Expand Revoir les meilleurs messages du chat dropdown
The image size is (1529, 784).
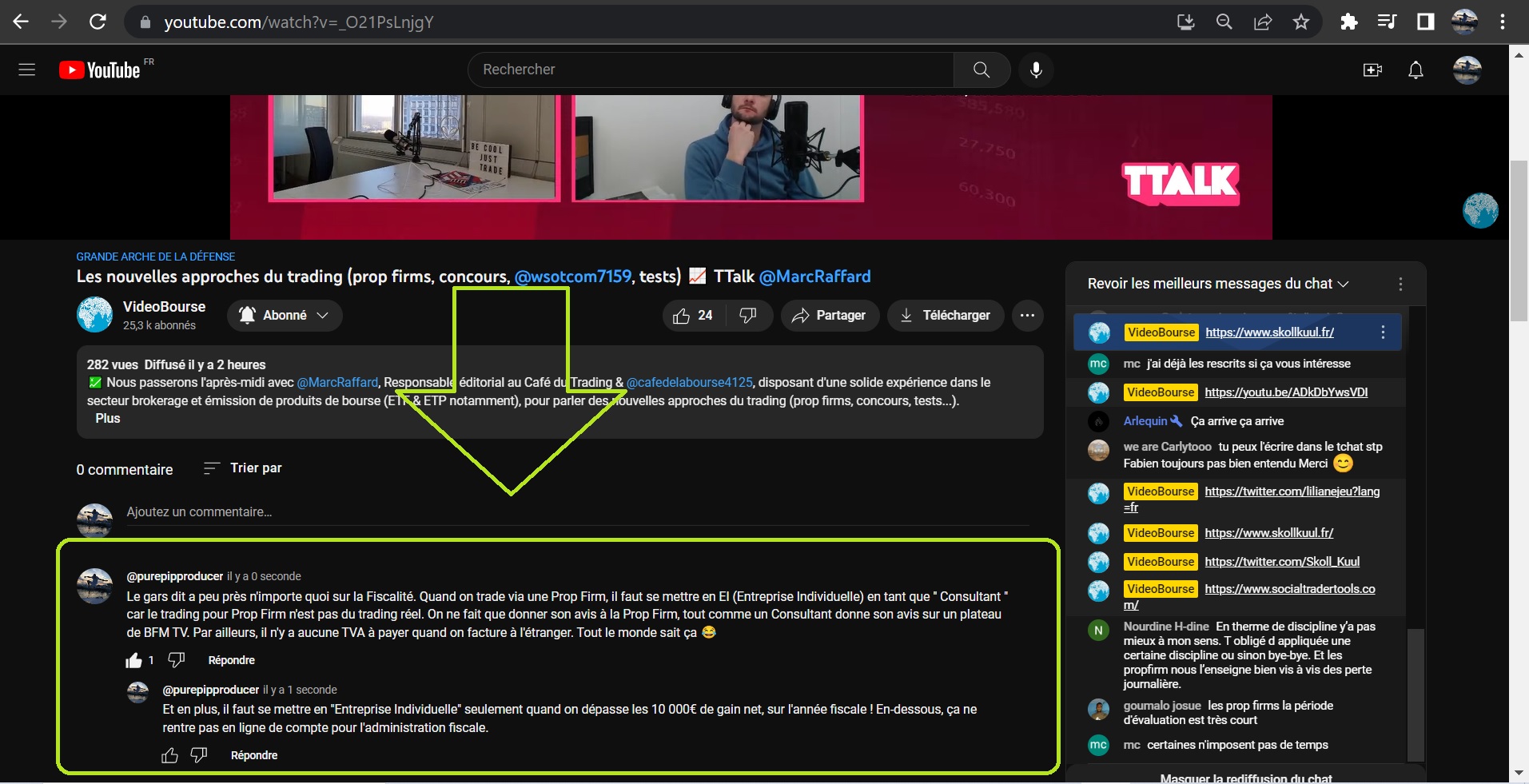[x=1218, y=284]
